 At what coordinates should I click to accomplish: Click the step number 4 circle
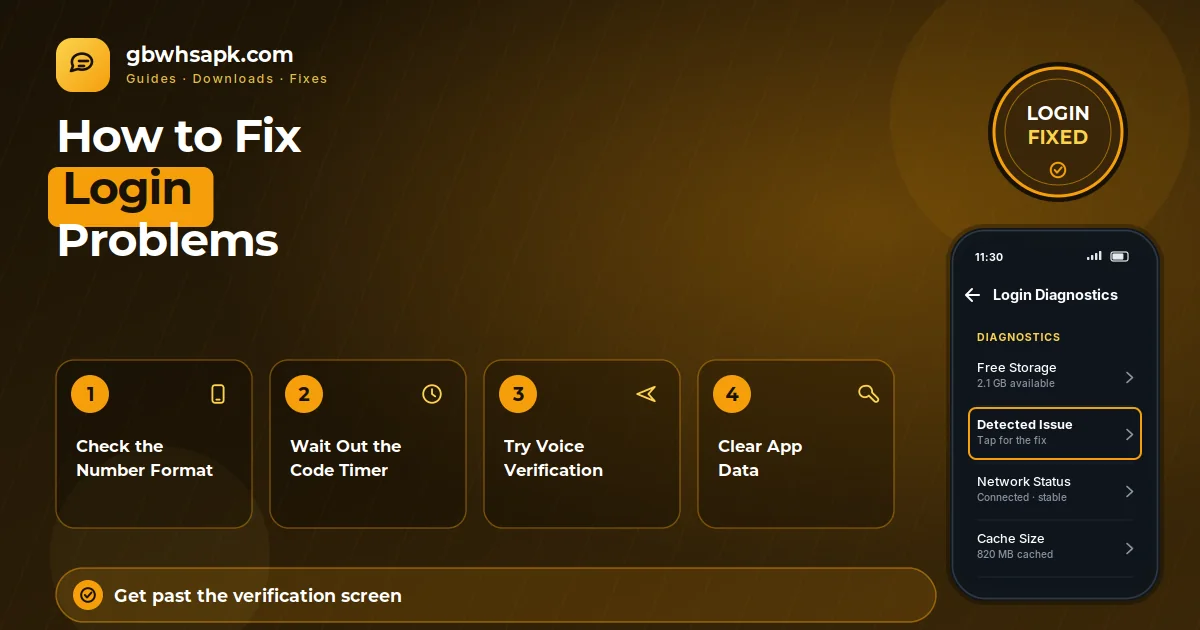coord(732,394)
